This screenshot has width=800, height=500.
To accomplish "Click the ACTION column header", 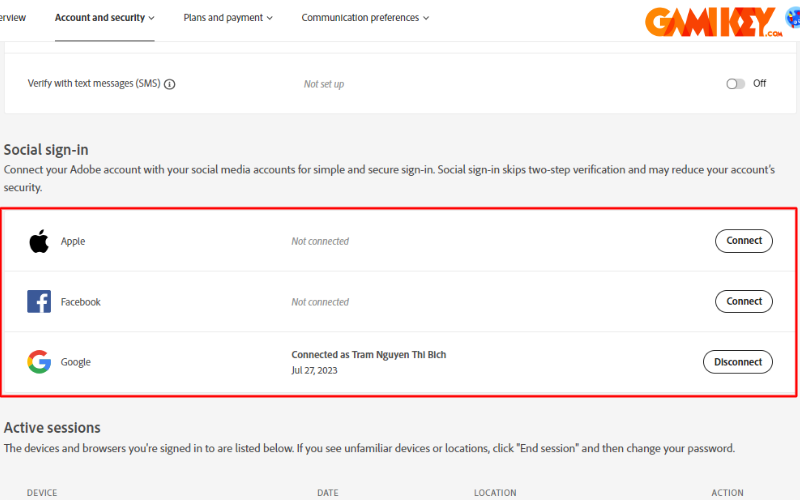I will point(727,493).
